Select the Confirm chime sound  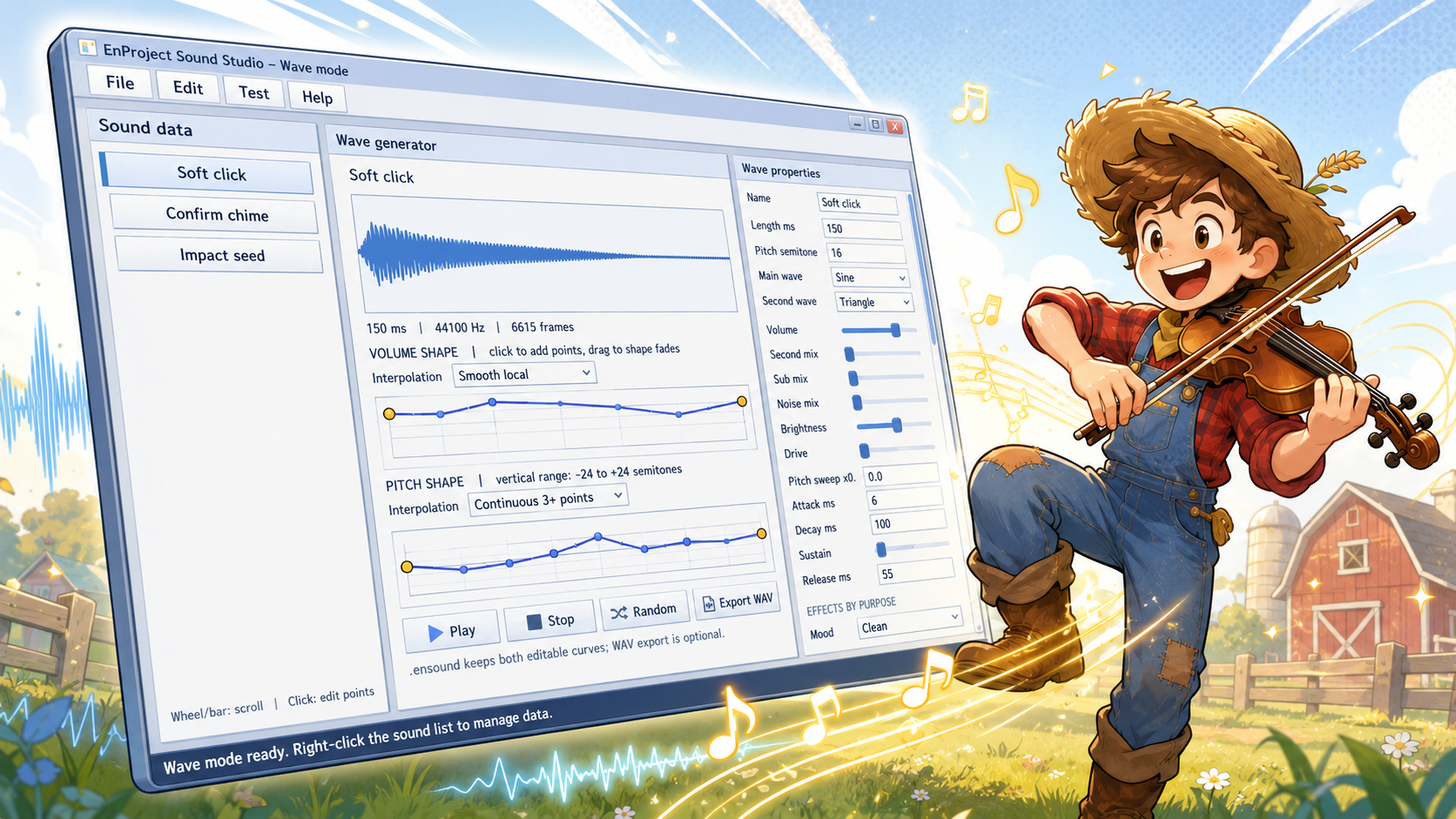214,214
